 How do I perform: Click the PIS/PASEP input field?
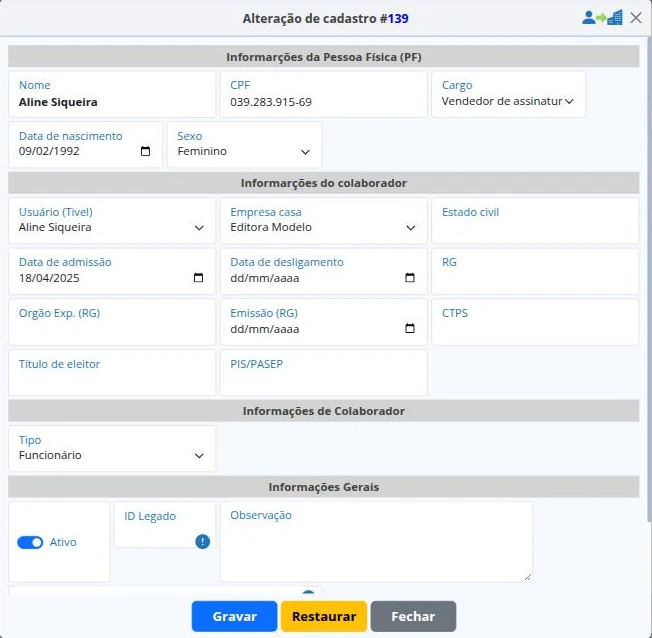[324, 373]
